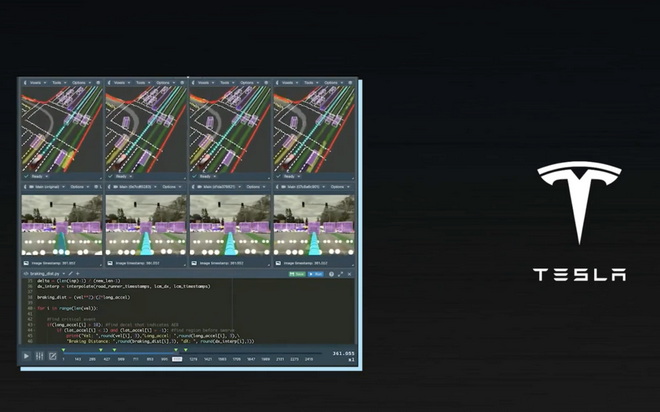Click the camera icon in Main (original) header
660x412 pixels.
32,187
